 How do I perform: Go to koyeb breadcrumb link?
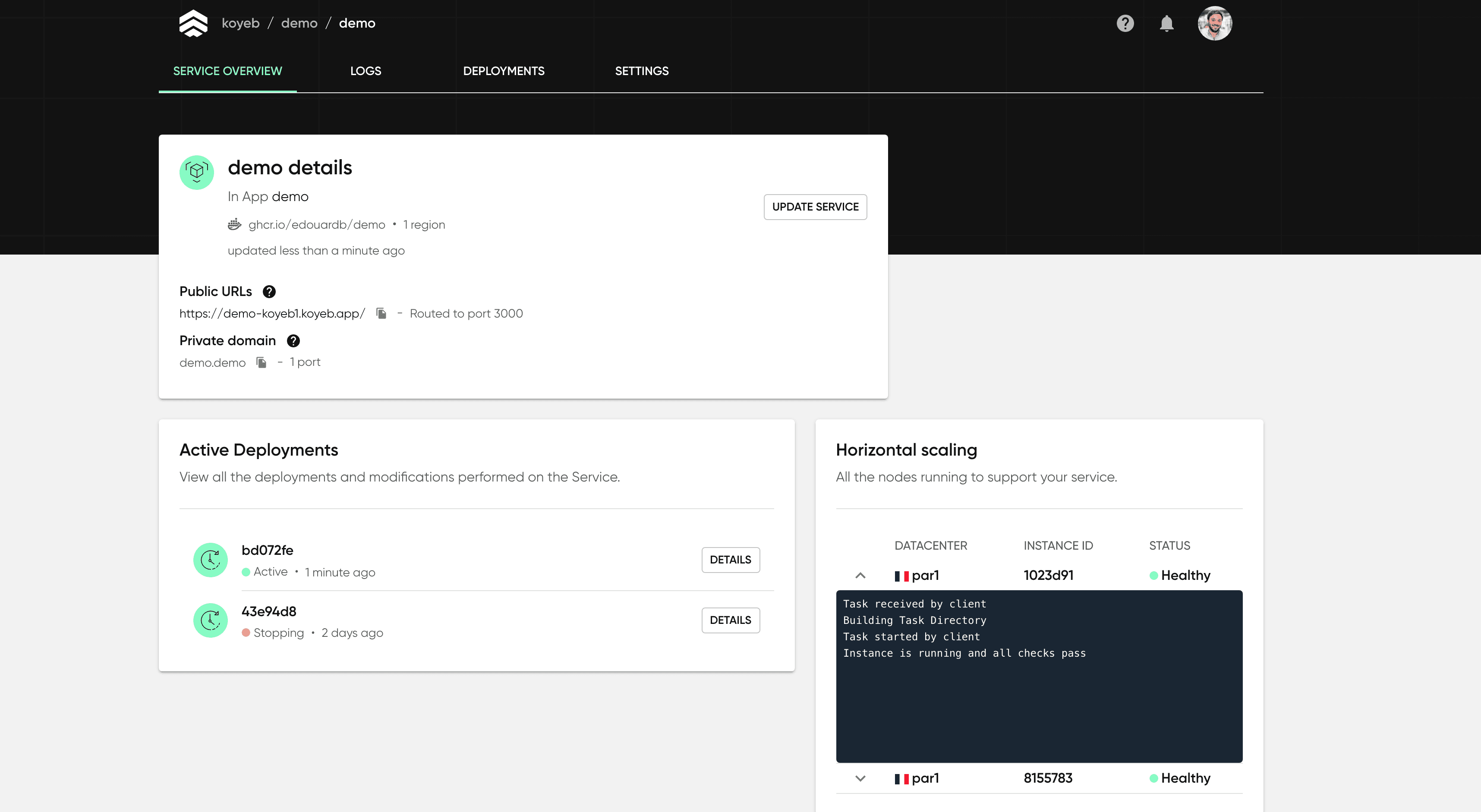[x=240, y=23]
